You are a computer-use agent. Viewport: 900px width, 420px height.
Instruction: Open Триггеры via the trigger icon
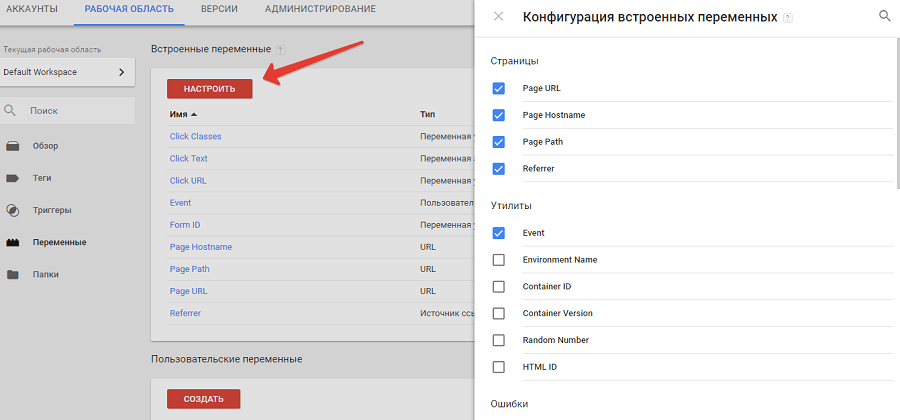[13, 210]
